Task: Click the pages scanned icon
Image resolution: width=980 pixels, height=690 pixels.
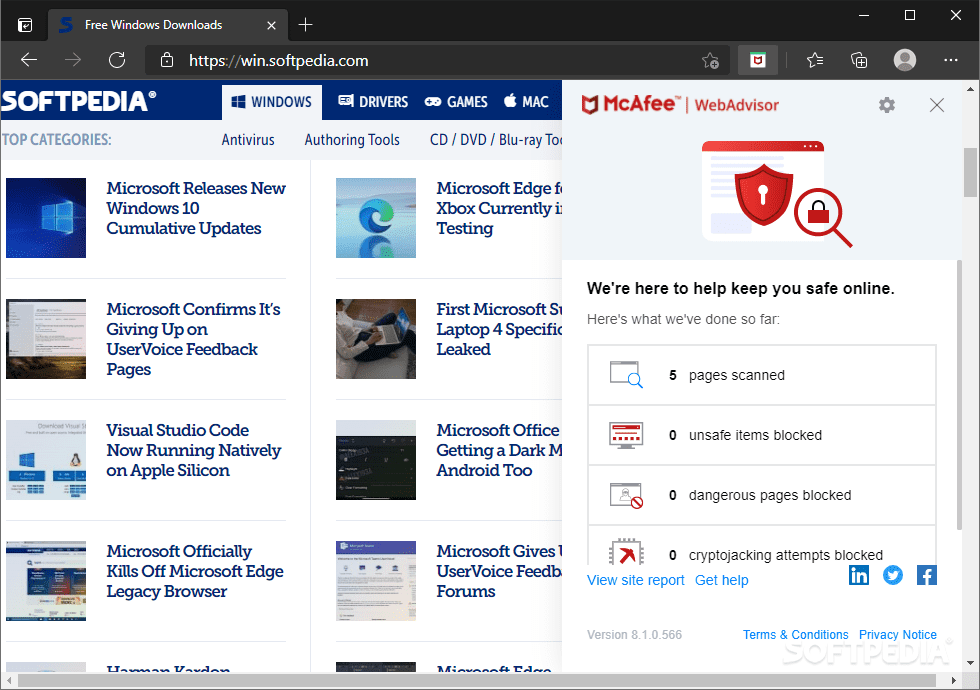Action: [626, 374]
